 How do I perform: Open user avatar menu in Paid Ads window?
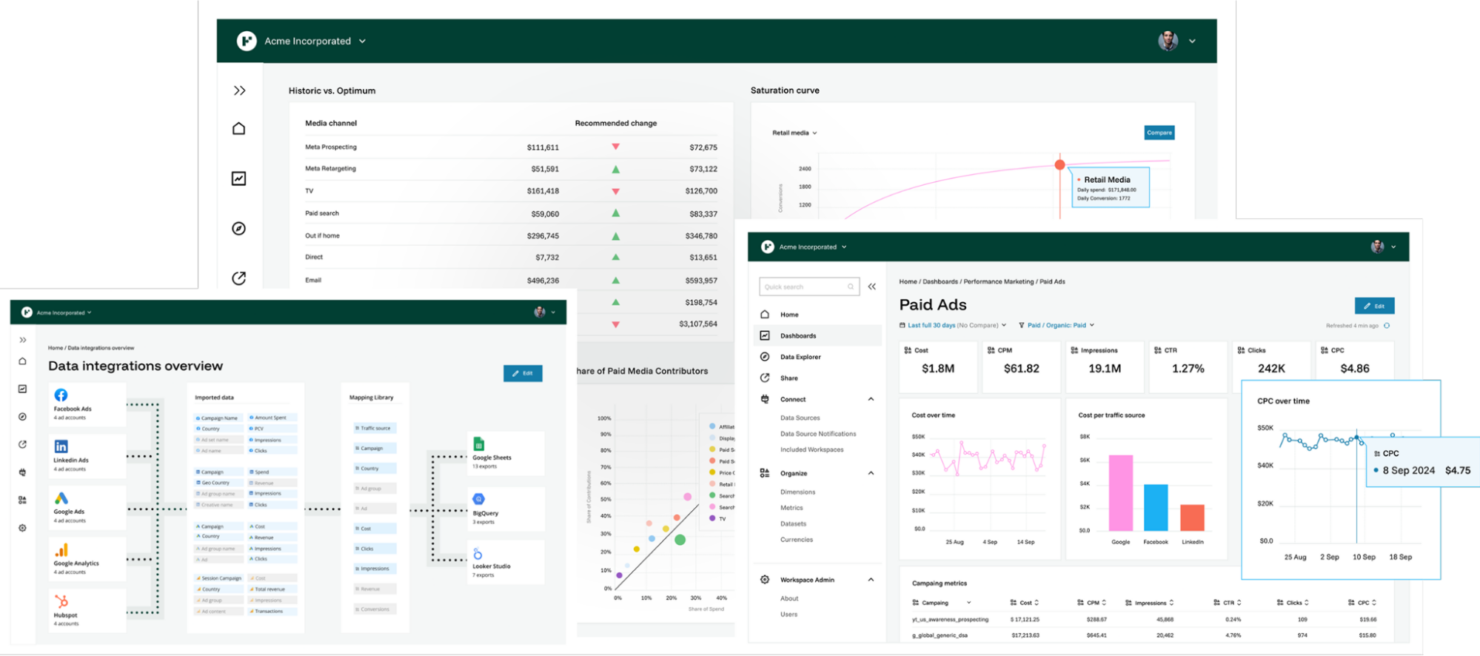coord(1384,247)
